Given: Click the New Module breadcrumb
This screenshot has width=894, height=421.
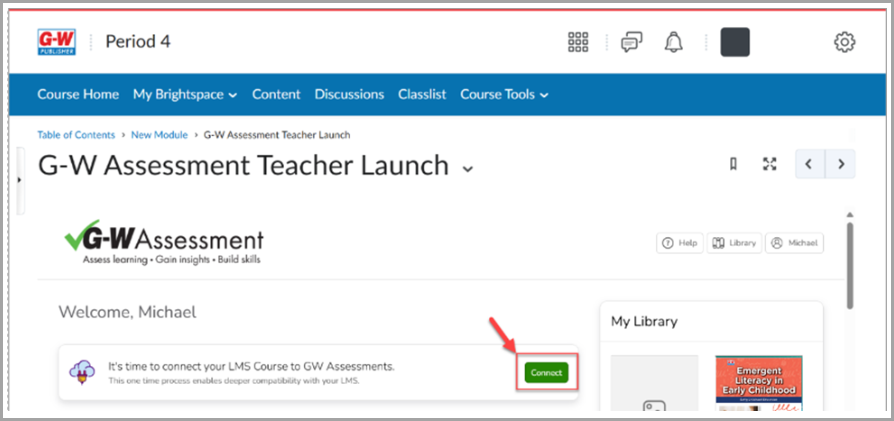Looking at the screenshot, I should click(159, 135).
